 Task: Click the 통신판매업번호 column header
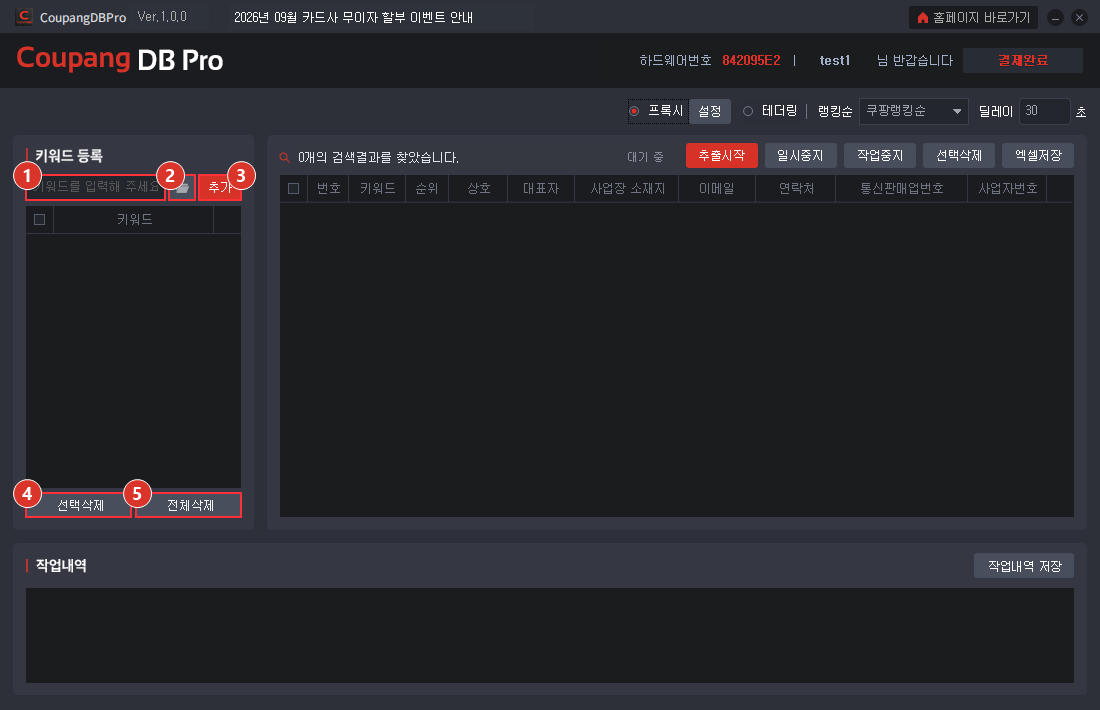coord(901,188)
